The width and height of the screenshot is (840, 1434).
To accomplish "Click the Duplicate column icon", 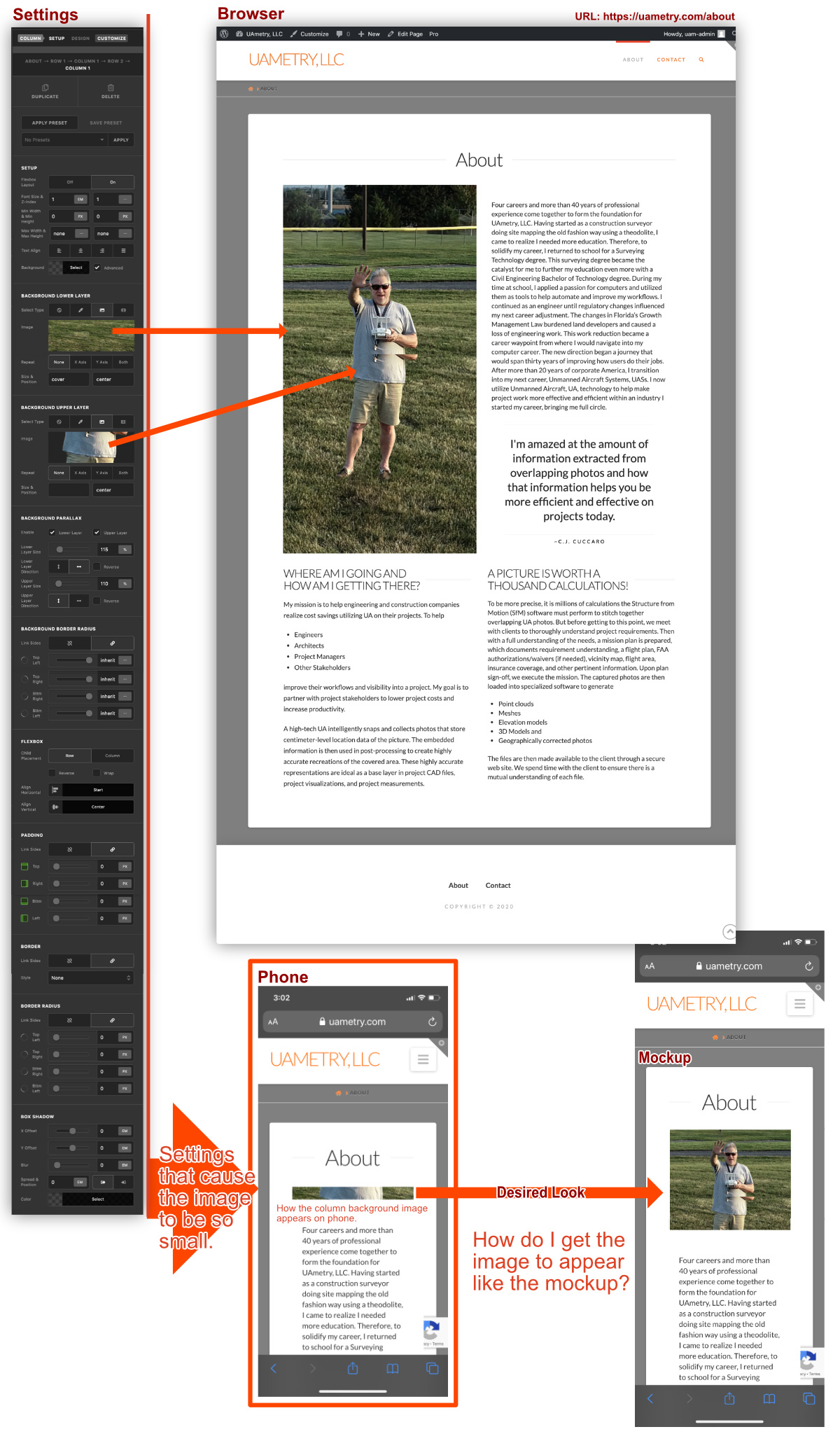I will 45,88.
